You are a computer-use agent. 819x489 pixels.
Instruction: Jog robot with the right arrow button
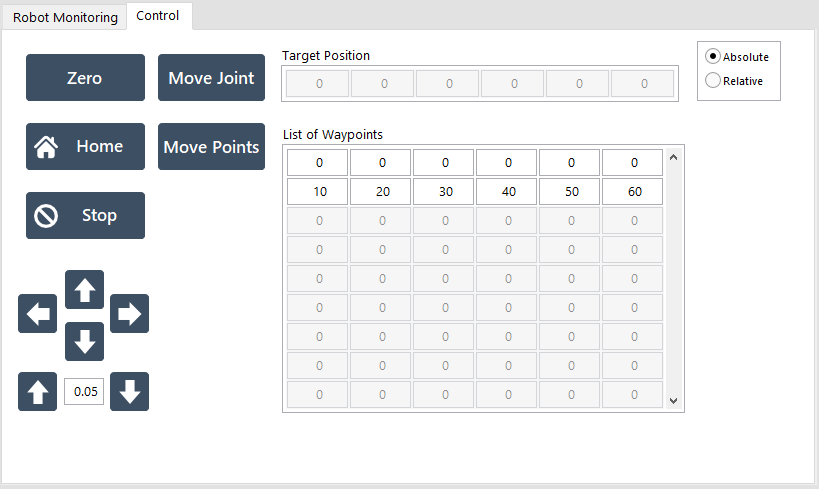tap(130, 313)
